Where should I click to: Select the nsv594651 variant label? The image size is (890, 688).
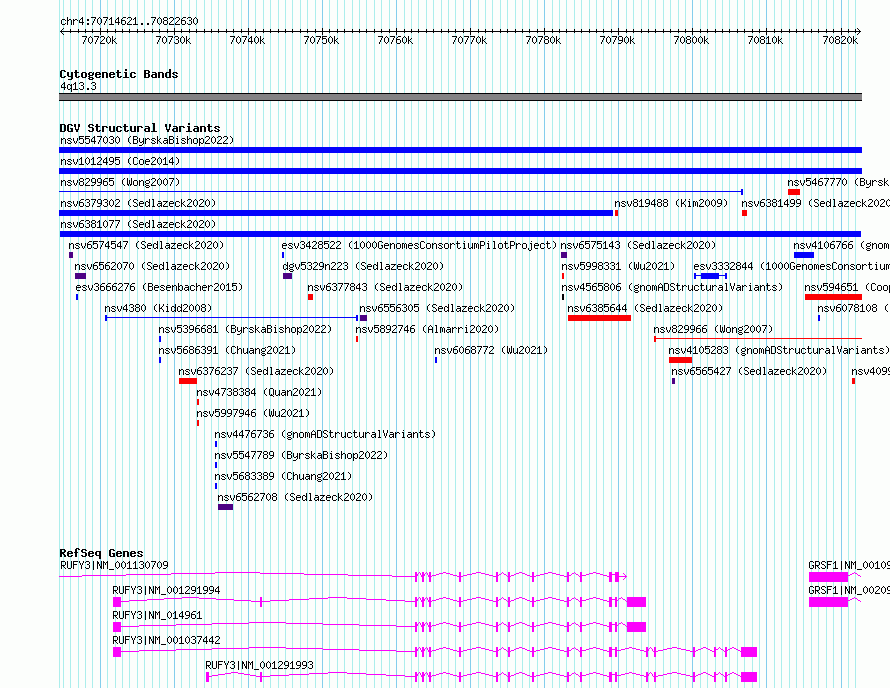point(847,287)
